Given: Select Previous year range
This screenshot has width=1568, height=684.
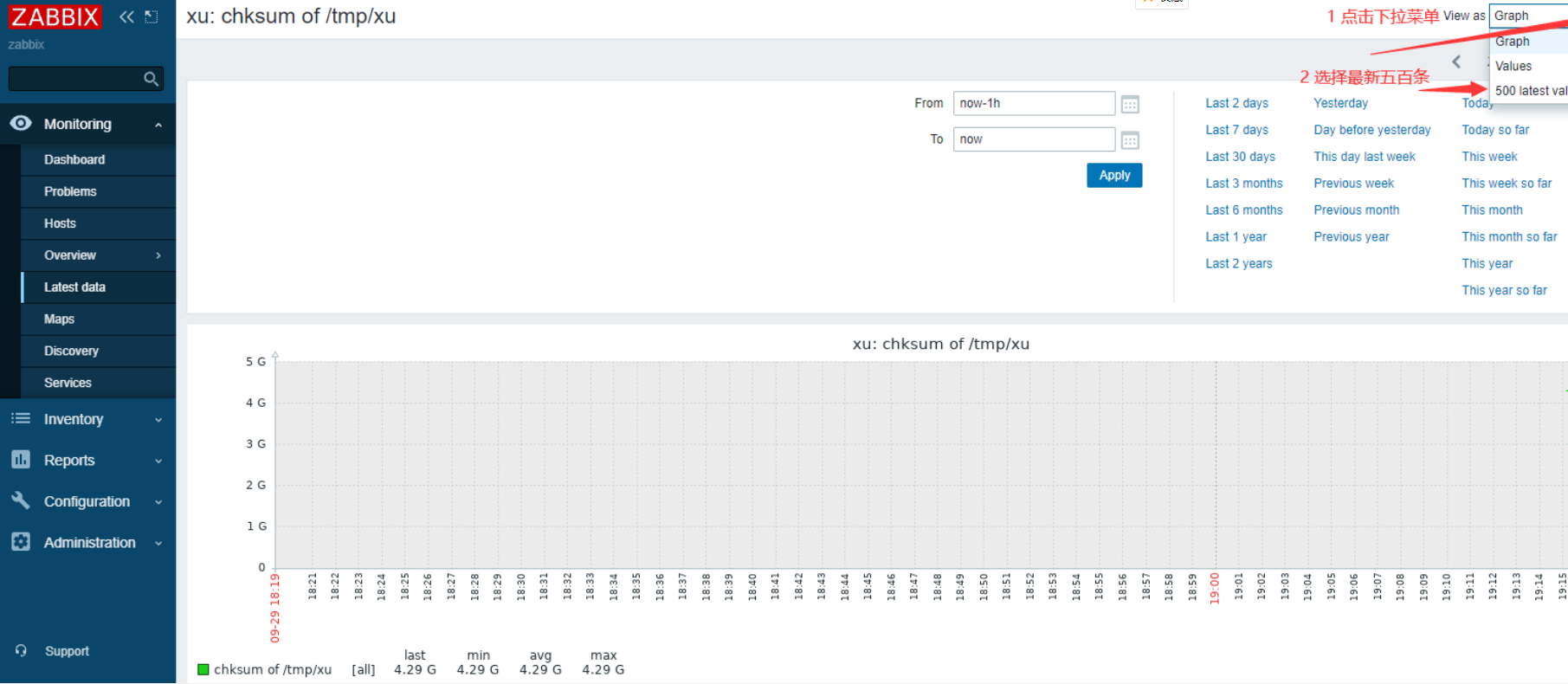Looking at the screenshot, I should [x=1351, y=237].
